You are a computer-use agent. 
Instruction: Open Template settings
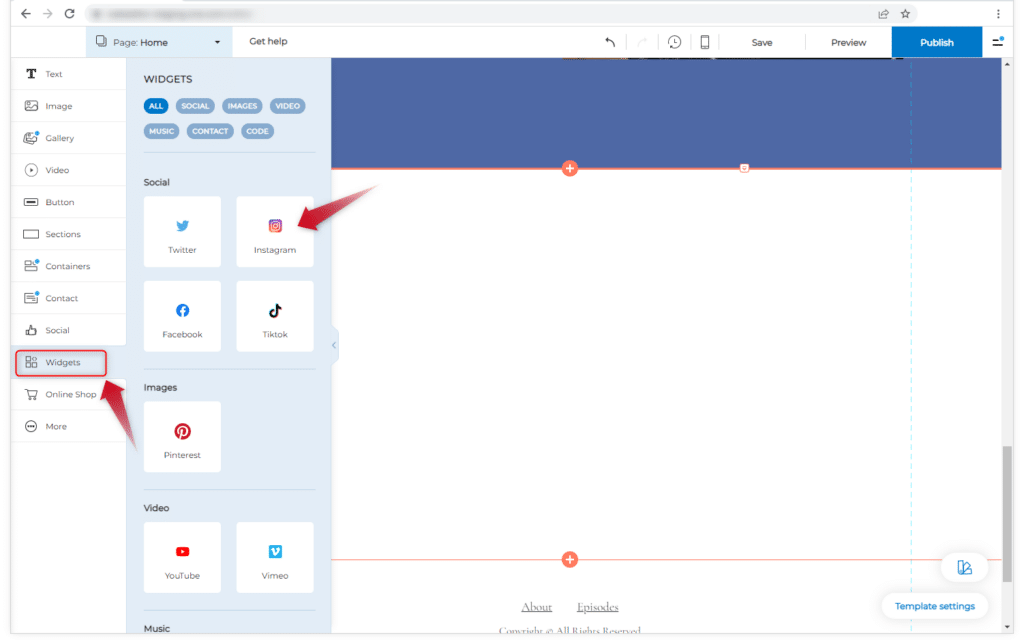click(x=935, y=606)
